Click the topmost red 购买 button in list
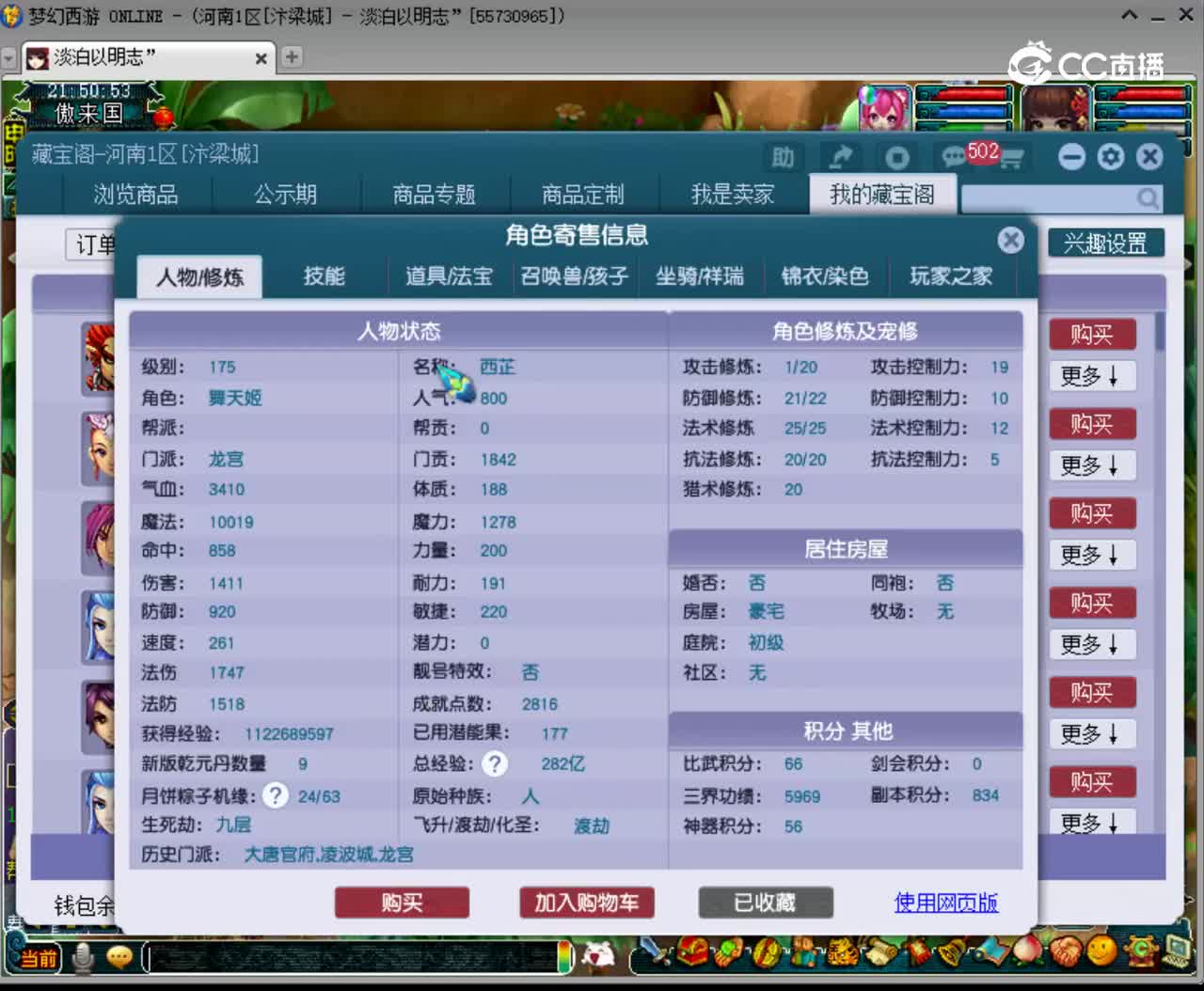Image resolution: width=1204 pixels, height=991 pixels. click(1092, 334)
